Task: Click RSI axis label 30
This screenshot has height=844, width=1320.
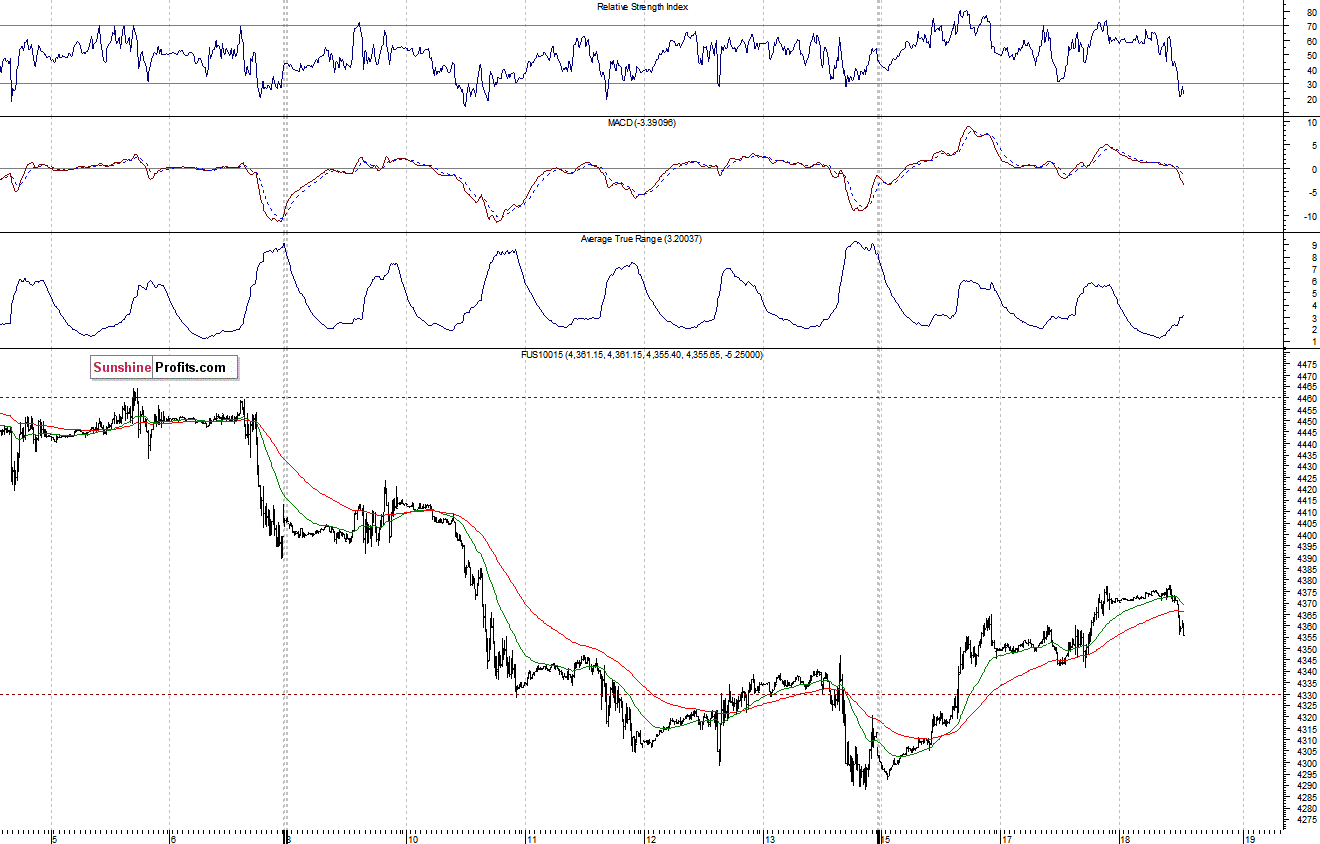Action: coord(1311,84)
